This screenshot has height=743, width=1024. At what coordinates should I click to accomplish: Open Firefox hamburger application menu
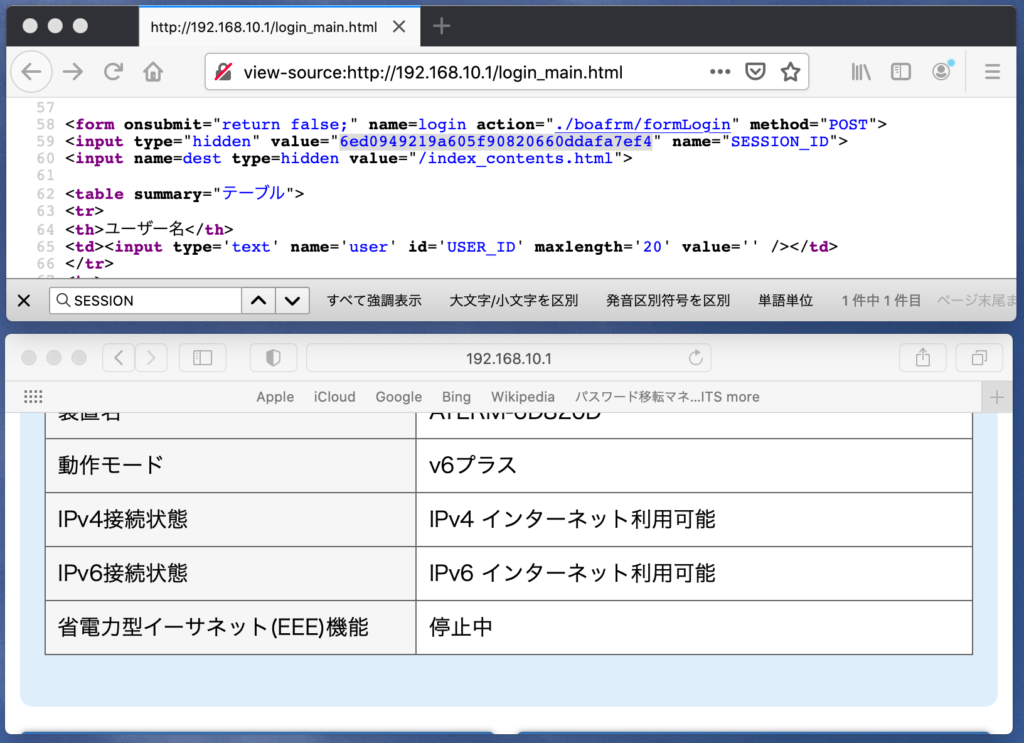tap(992, 72)
